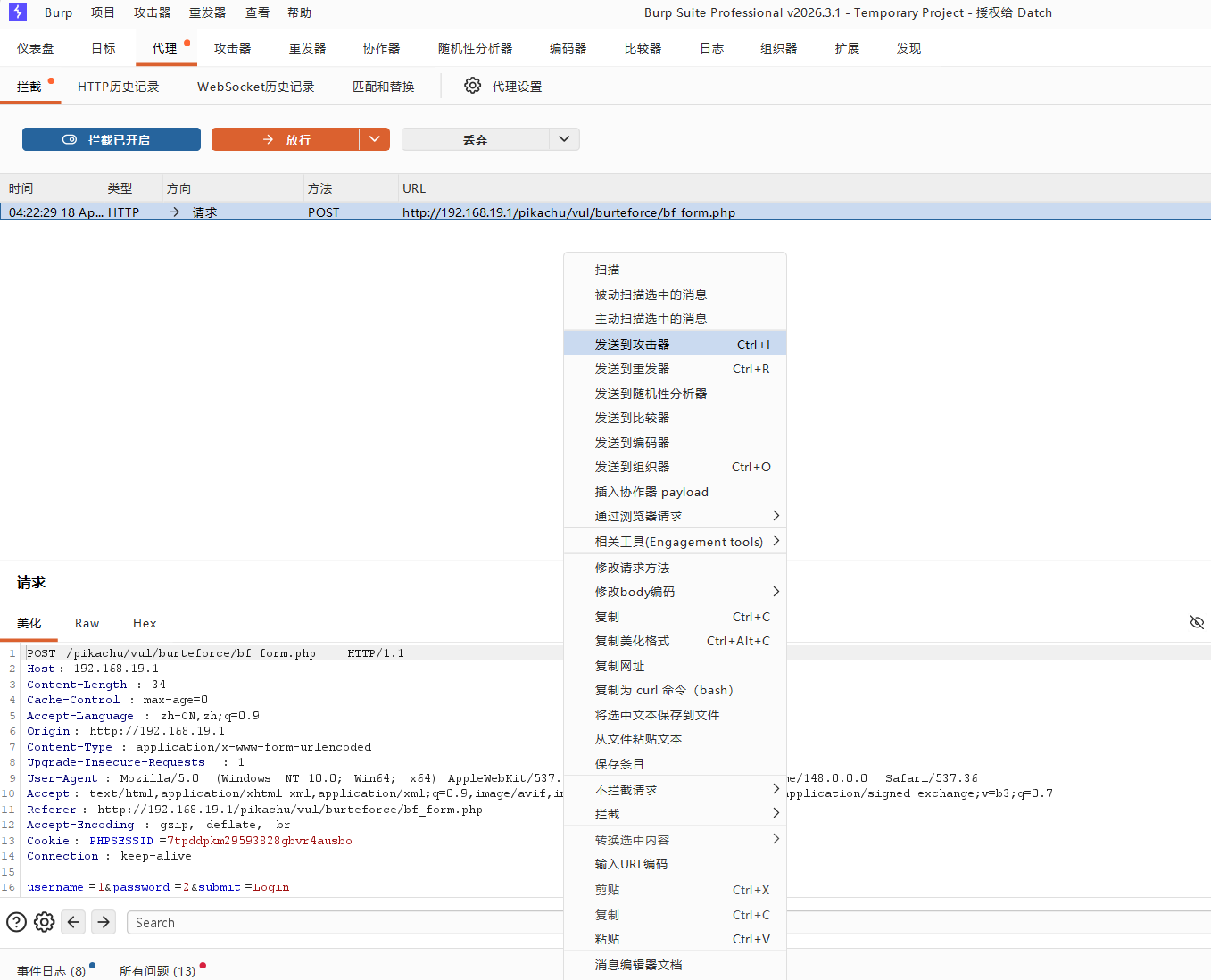Open the 攻击器 menu in menu bar

coord(152,12)
